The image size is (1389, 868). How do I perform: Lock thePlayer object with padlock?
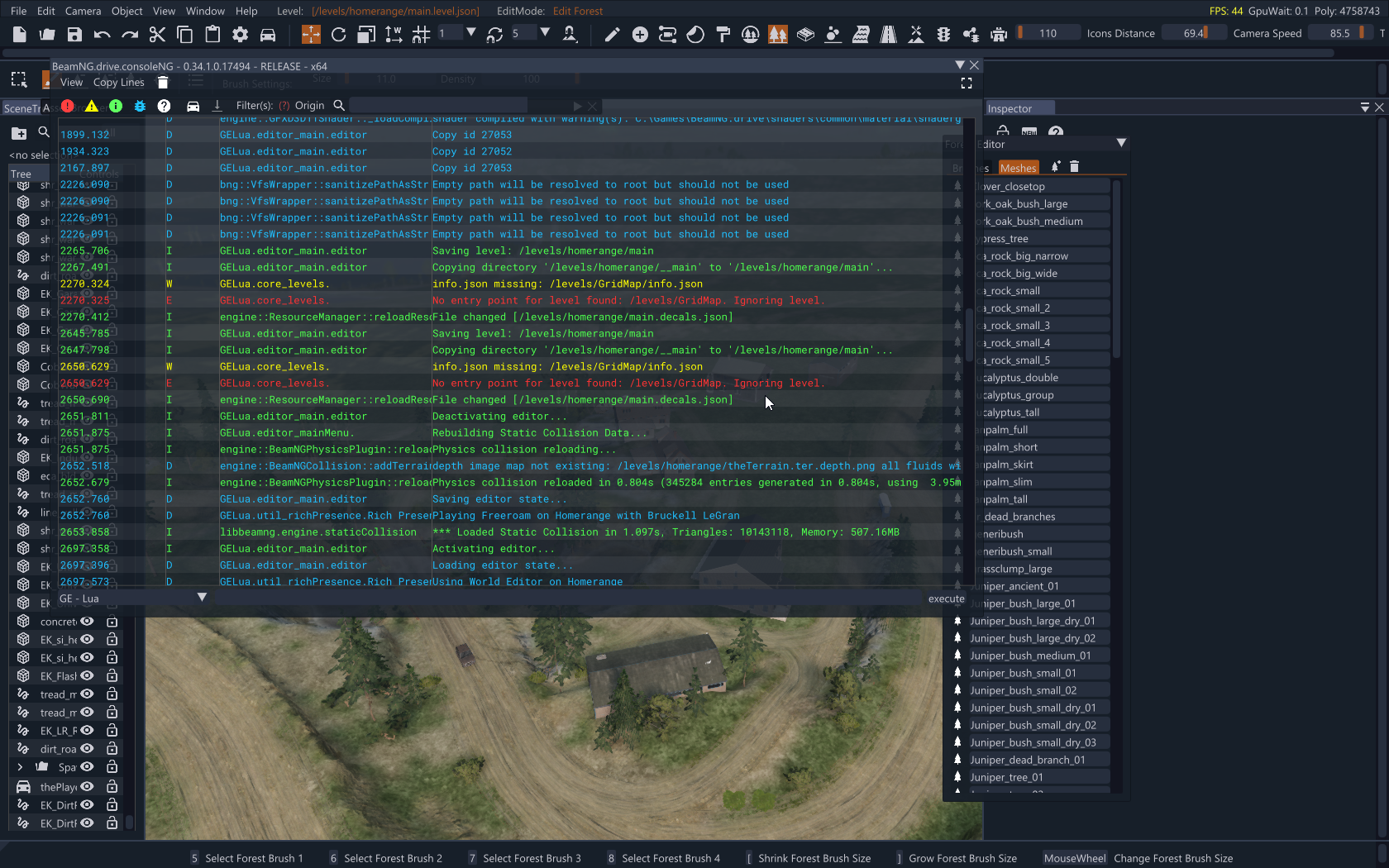[x=112, y=787]
